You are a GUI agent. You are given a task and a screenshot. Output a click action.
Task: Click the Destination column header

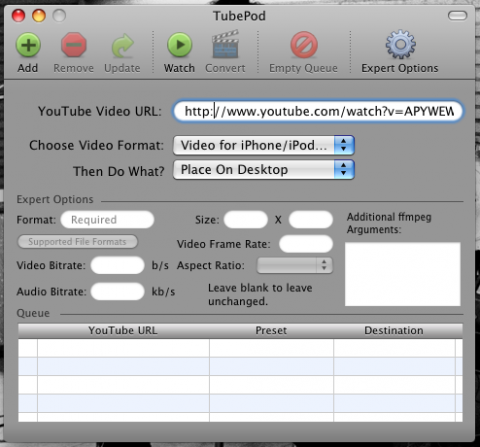(394, 331)
